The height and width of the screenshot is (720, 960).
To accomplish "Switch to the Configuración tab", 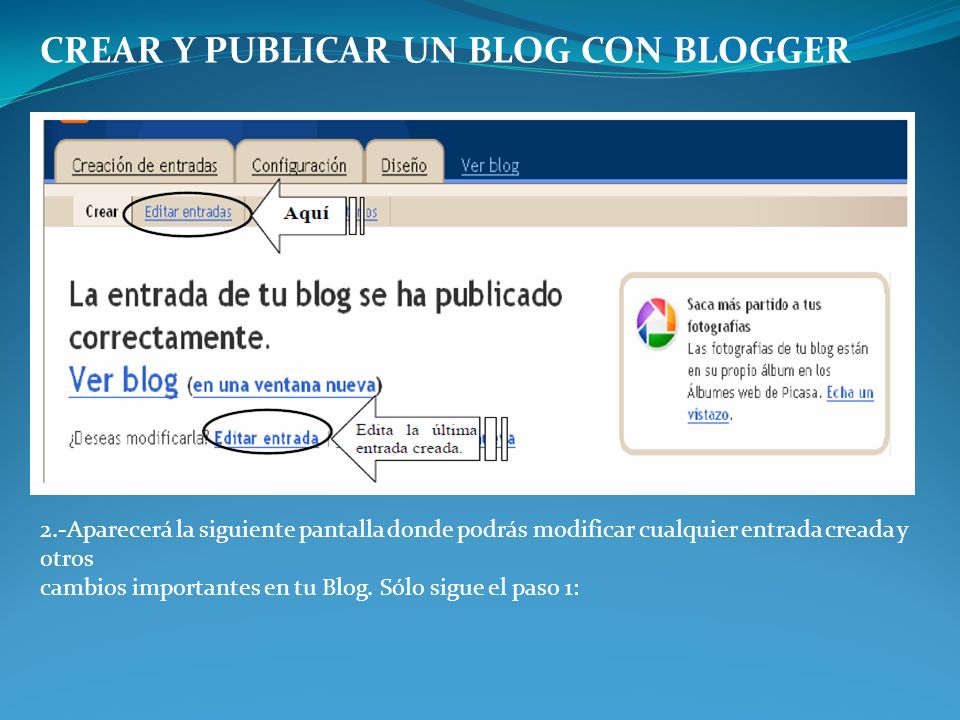I will 299,163.
